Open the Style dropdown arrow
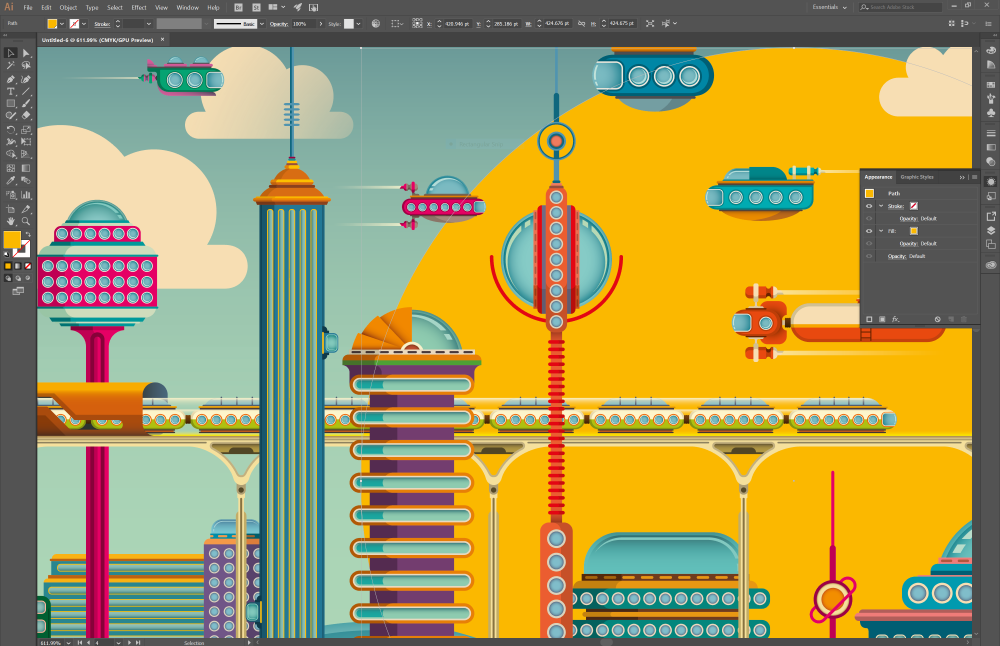 click(x=358, y=24)
